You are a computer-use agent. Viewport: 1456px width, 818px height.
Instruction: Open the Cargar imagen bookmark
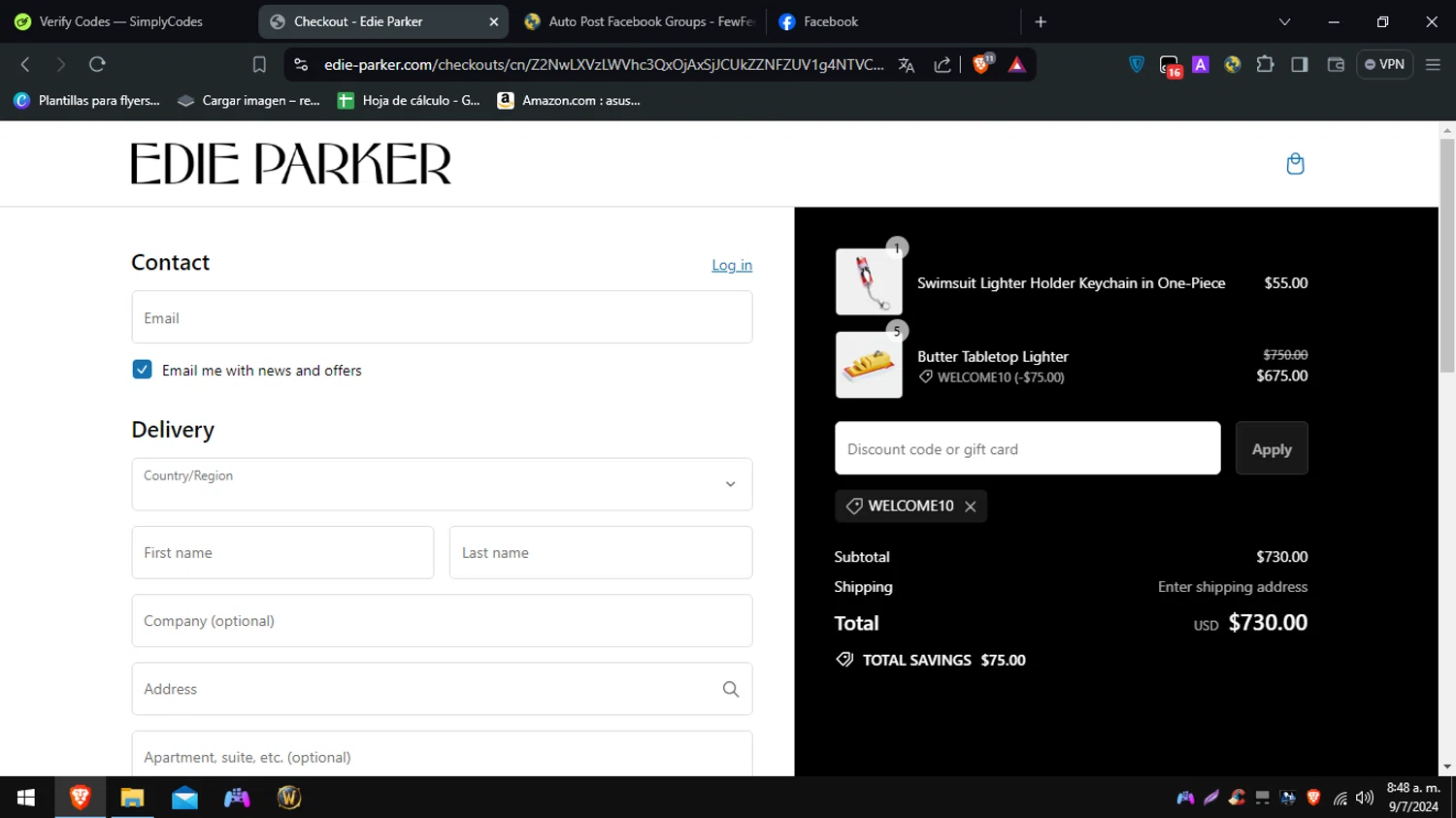[x=248, y=100]
